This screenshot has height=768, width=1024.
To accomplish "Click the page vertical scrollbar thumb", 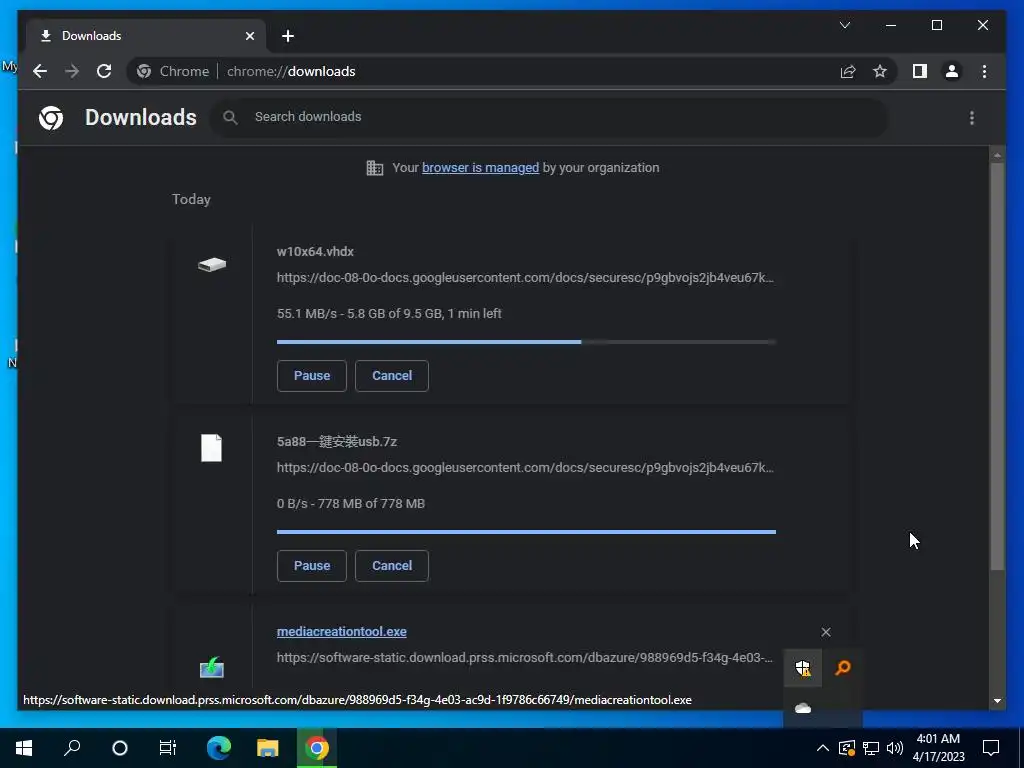I will pos(997,366).
